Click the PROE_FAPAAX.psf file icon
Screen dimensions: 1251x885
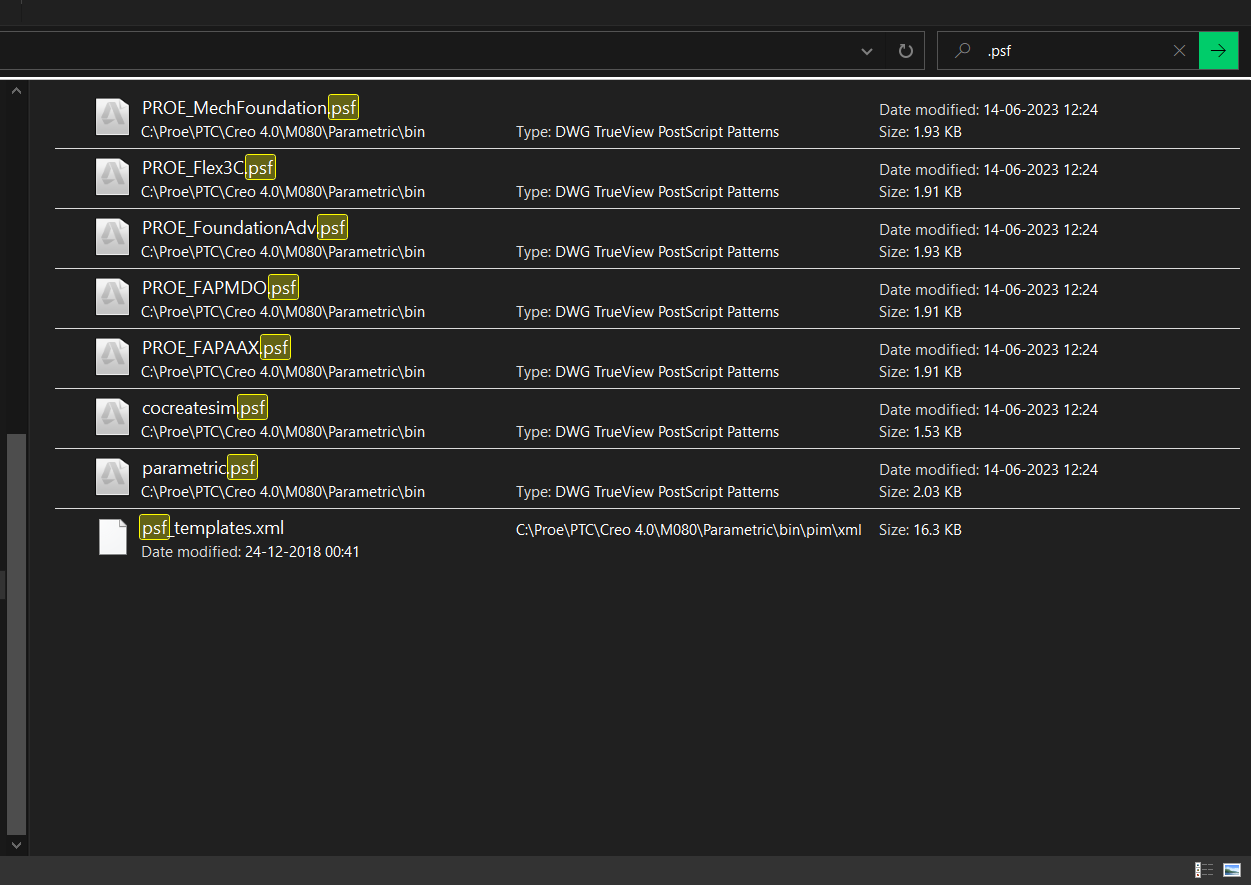point(112,357)
